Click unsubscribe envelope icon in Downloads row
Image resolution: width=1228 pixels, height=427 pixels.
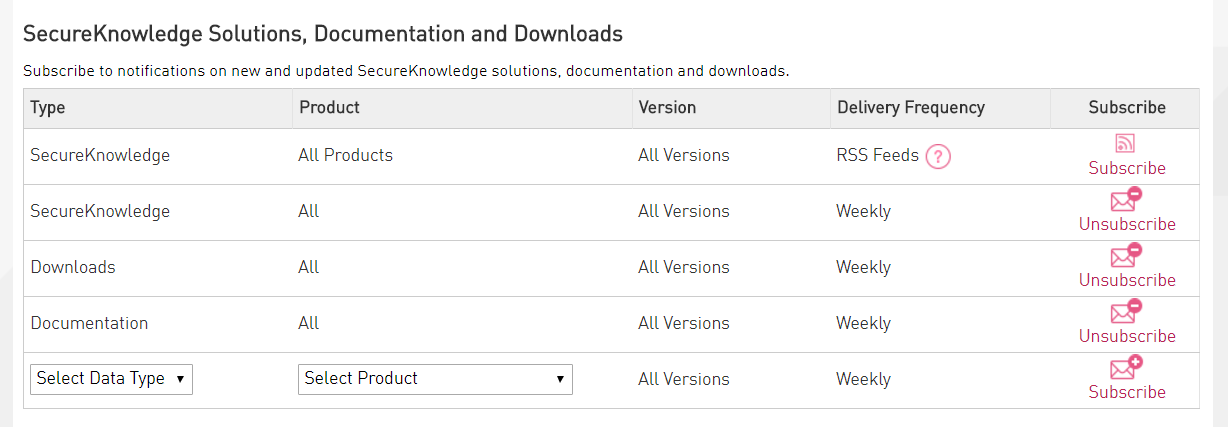[x=1126, y=255]
